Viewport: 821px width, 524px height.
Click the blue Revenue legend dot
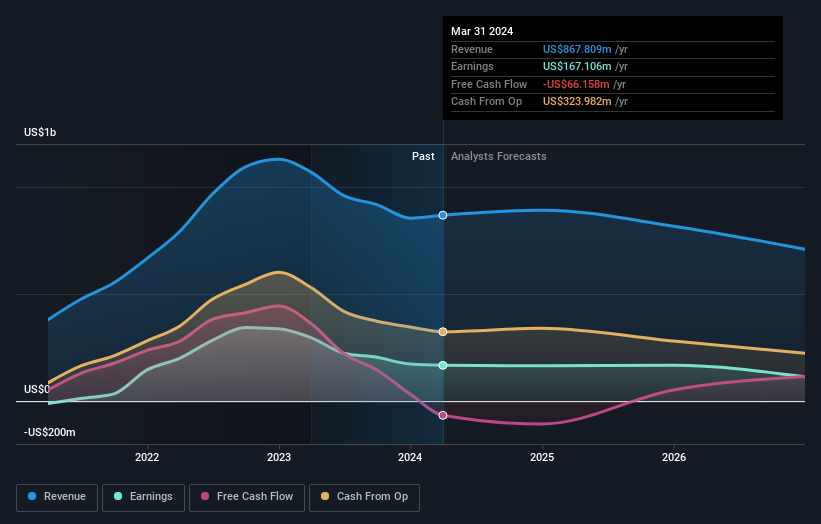click(32, 496)
